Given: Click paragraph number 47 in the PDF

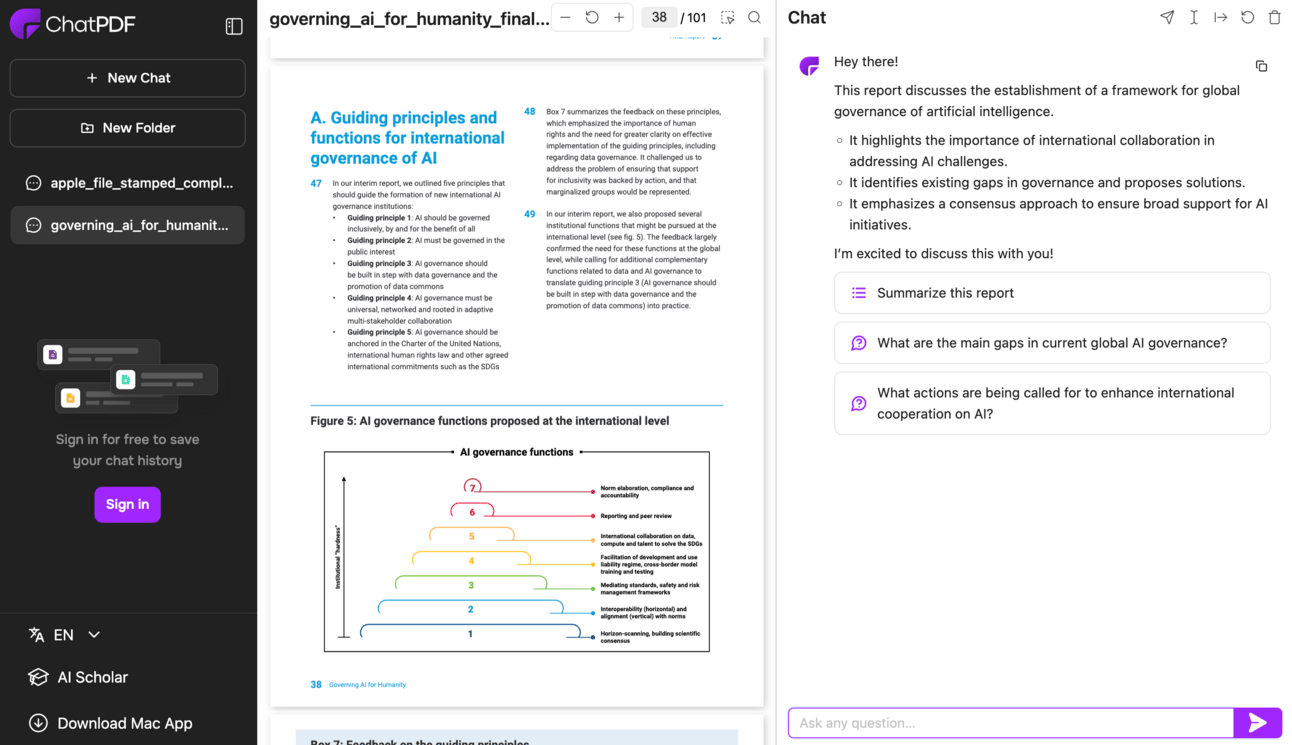Looking at the screenshot, I should 316,183.
